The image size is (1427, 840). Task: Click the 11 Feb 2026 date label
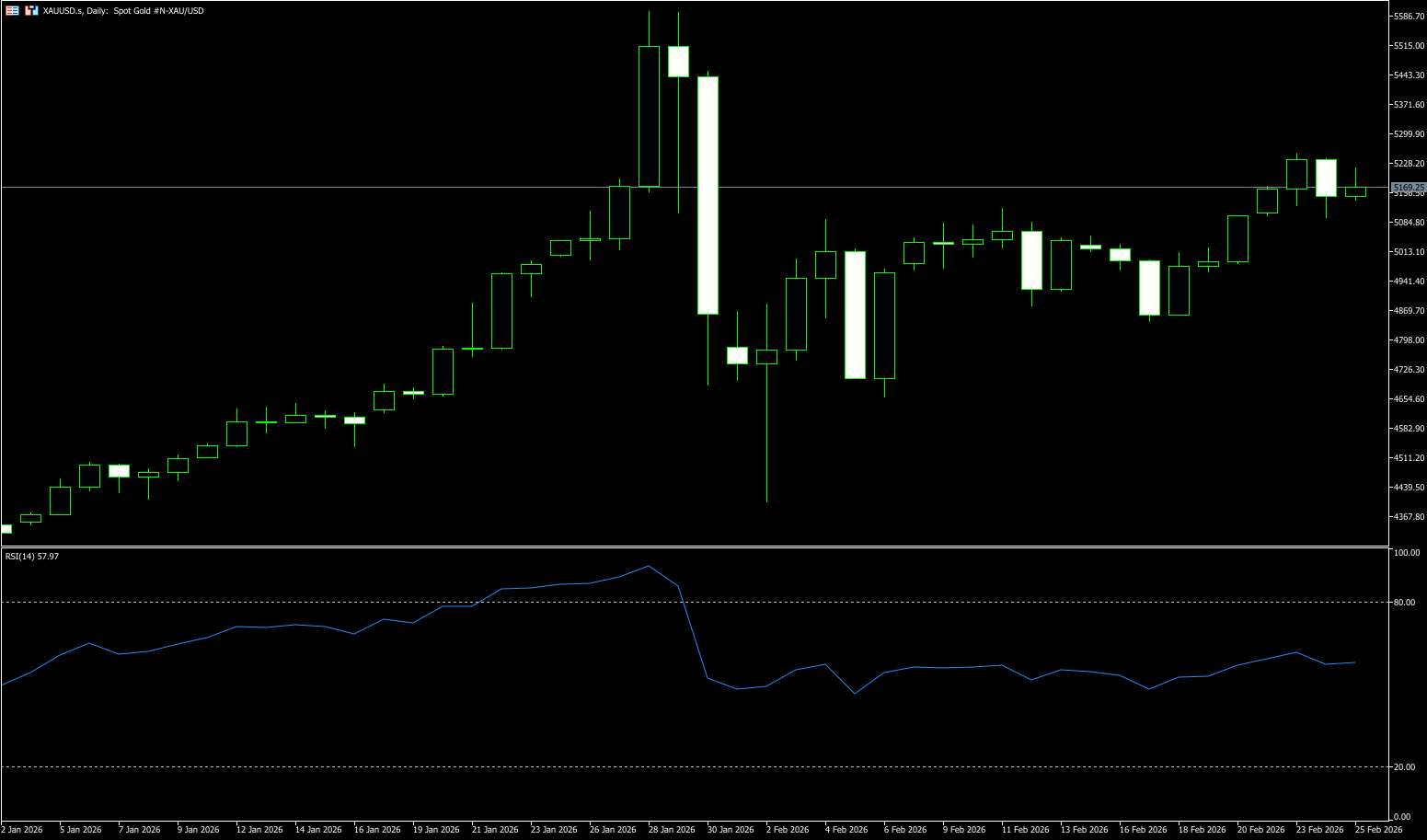tap(1025, 830)
